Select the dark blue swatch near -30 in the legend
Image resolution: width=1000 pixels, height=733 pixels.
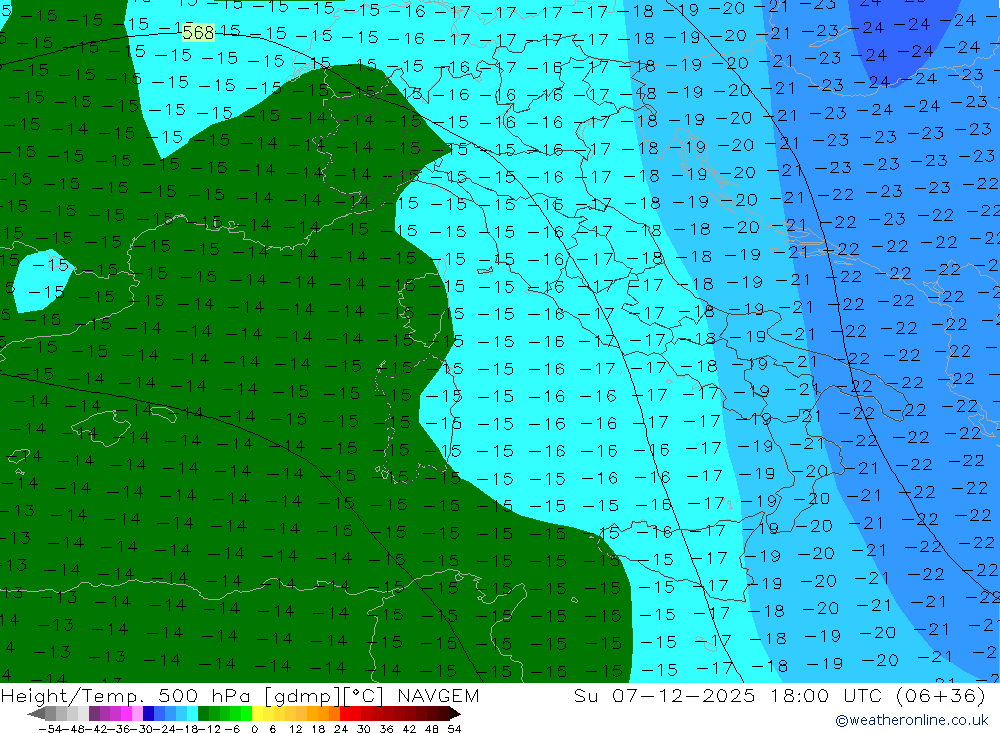pyautogui.click(x=148, y=713)
